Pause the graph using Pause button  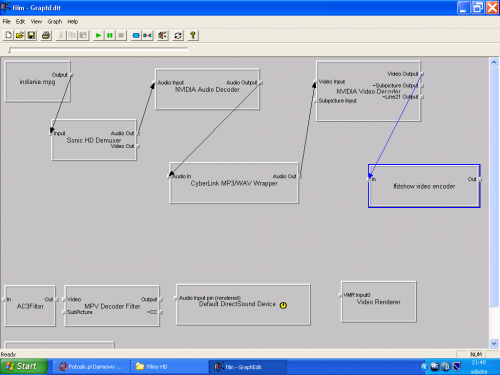coord(110,35)
